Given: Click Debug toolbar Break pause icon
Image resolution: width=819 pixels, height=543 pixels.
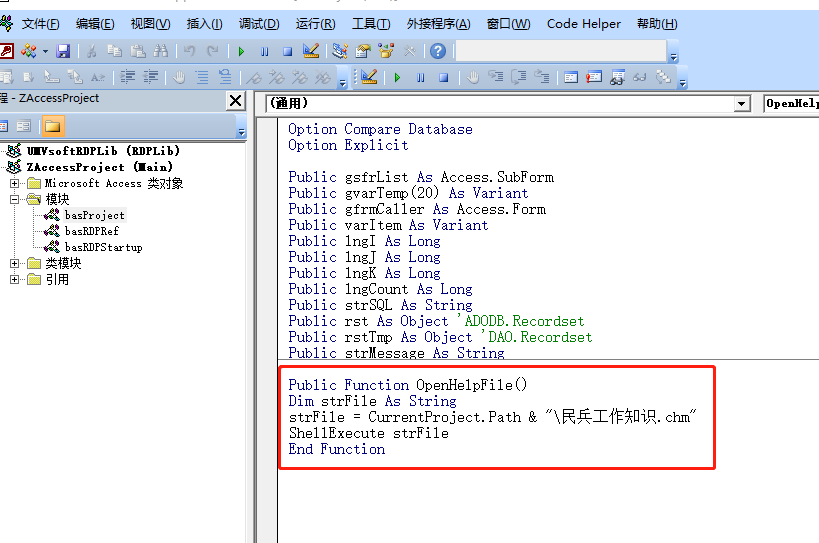Looking at the screenshot, I should (x=420, y=78).
